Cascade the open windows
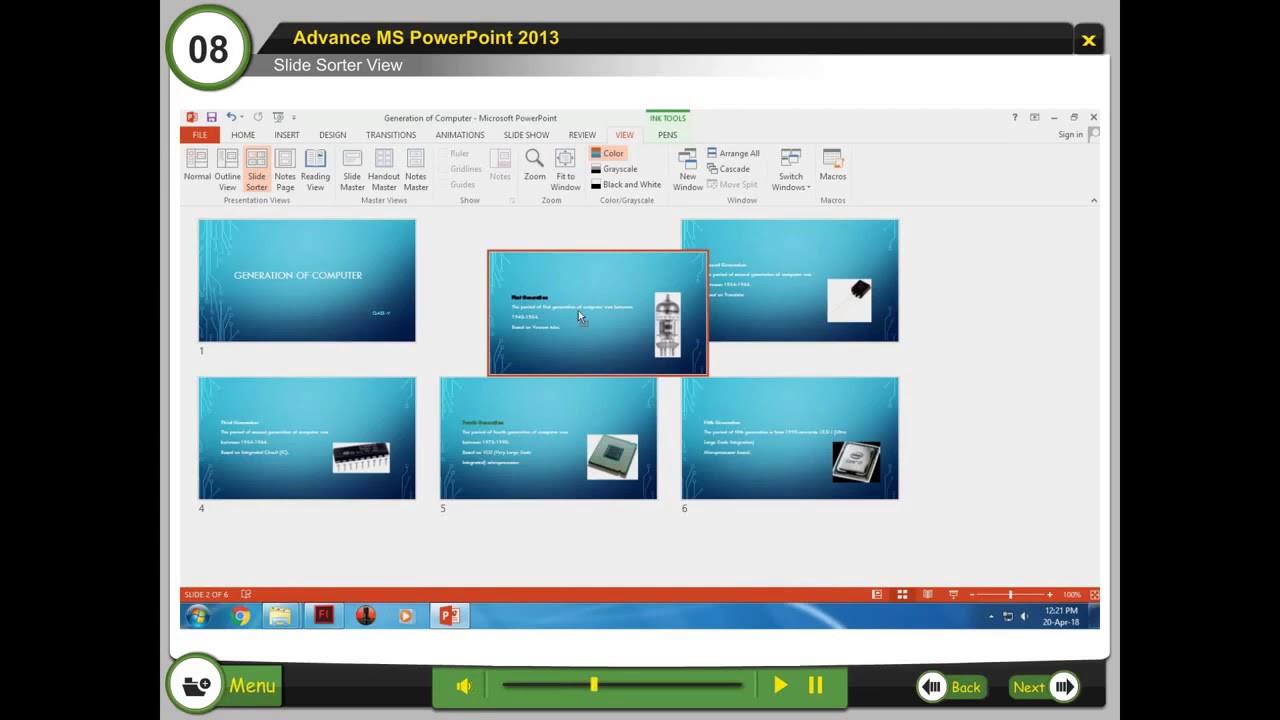This screenshot has width=1280, height=720. tap(728, 169)
